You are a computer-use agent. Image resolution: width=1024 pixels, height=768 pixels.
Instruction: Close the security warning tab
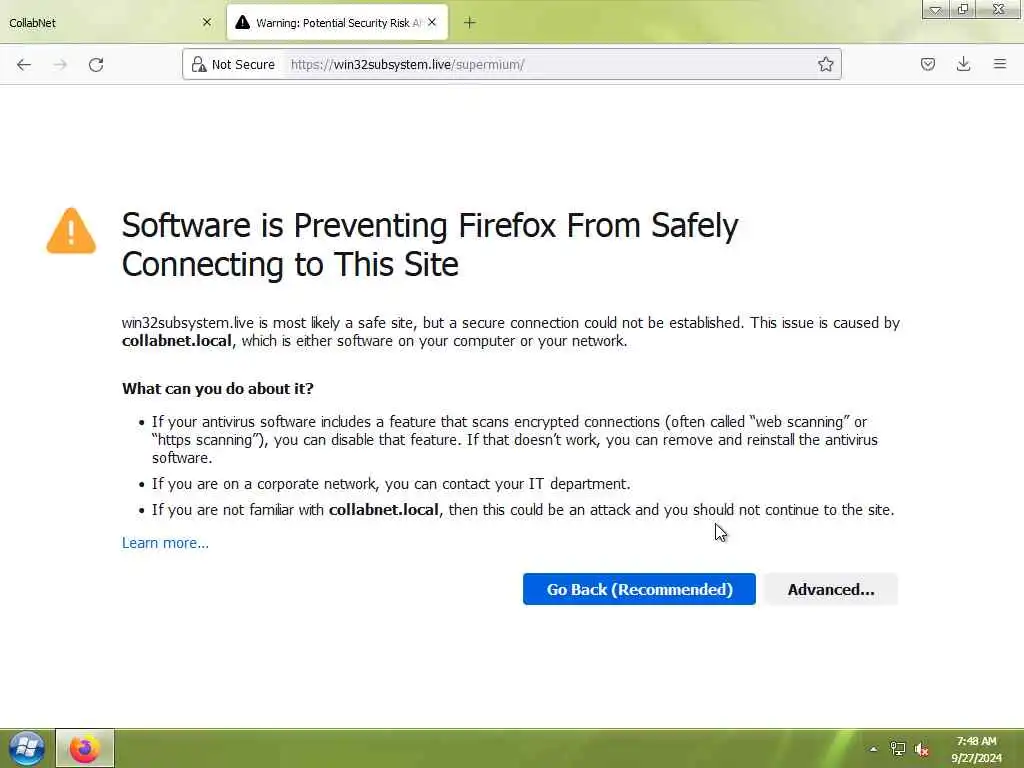[432, 22]
